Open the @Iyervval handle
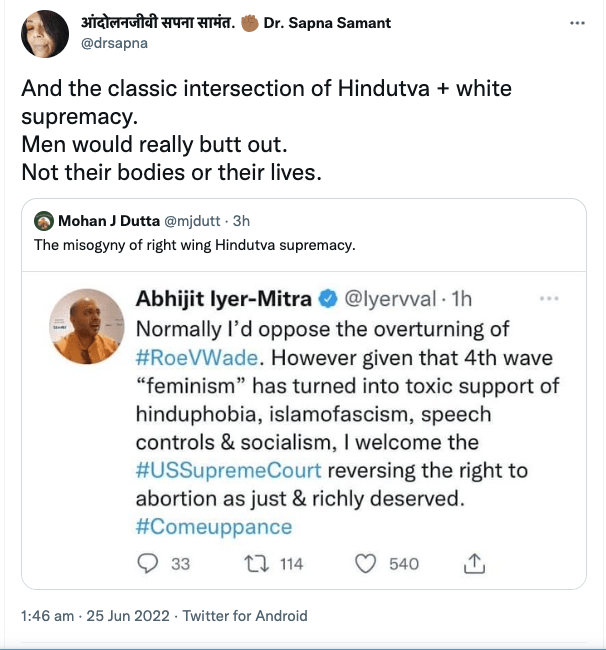606x650 pixels. coord(390,299)
